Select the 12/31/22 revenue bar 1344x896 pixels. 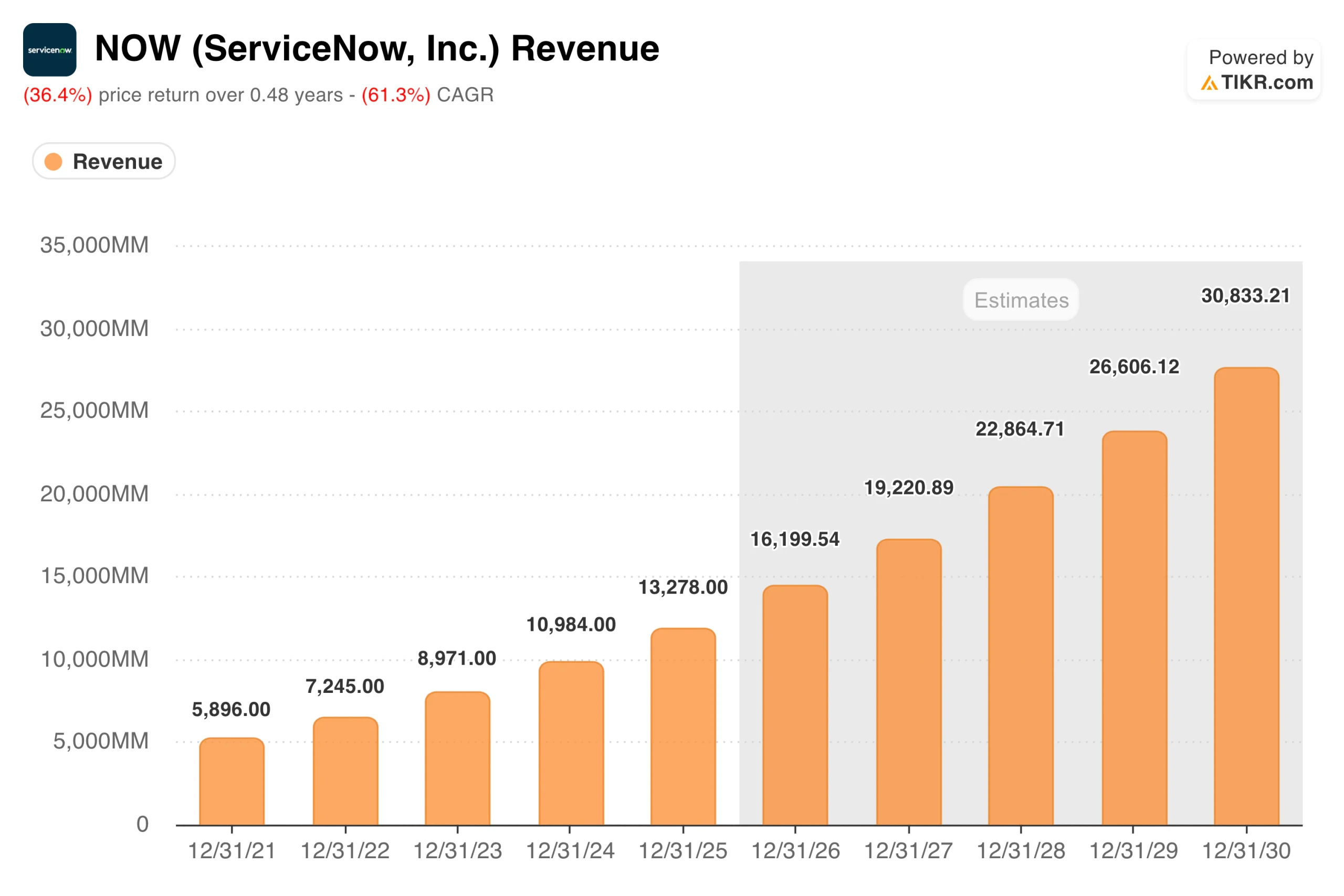point(346,772)
